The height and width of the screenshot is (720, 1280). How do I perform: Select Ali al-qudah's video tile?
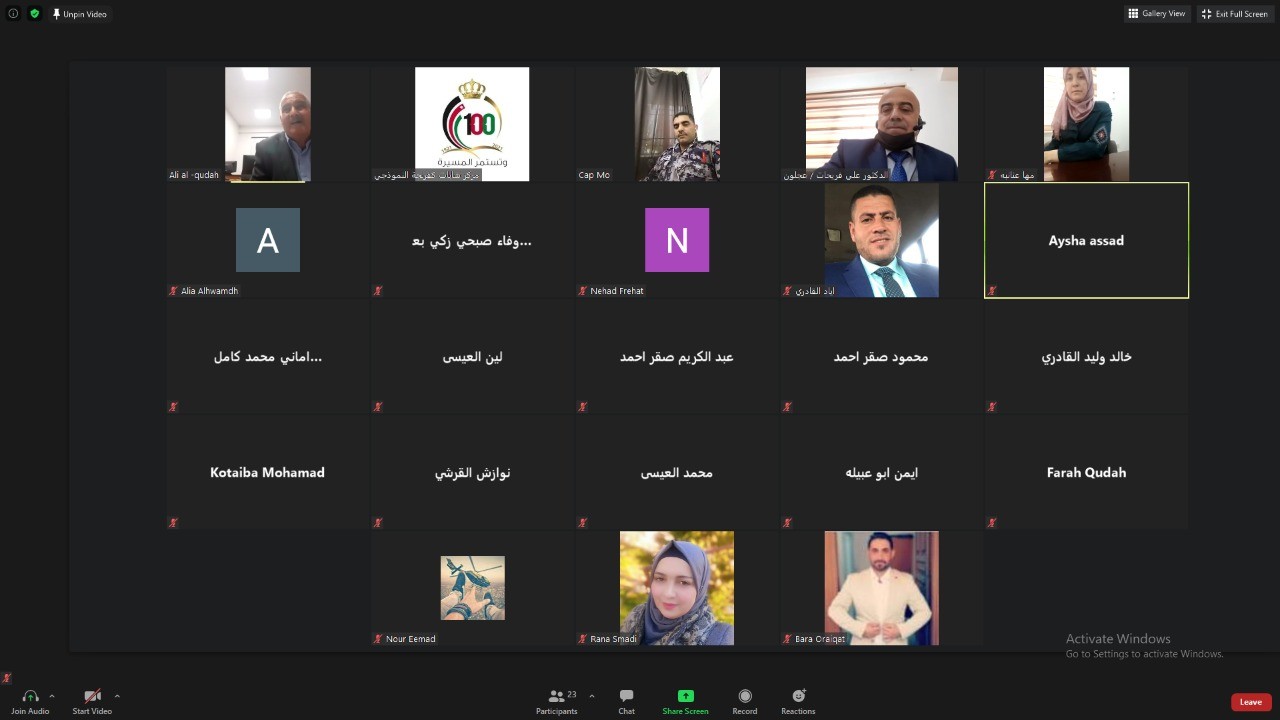[267, 124]
